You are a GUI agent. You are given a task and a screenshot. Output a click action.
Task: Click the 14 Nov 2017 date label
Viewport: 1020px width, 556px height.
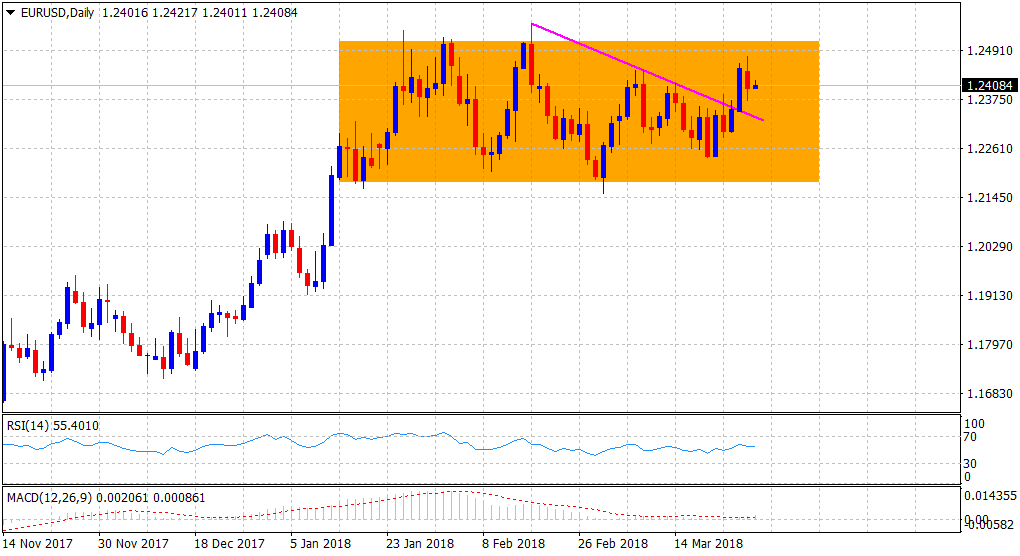pyautogui.click(x=37, y=544)
